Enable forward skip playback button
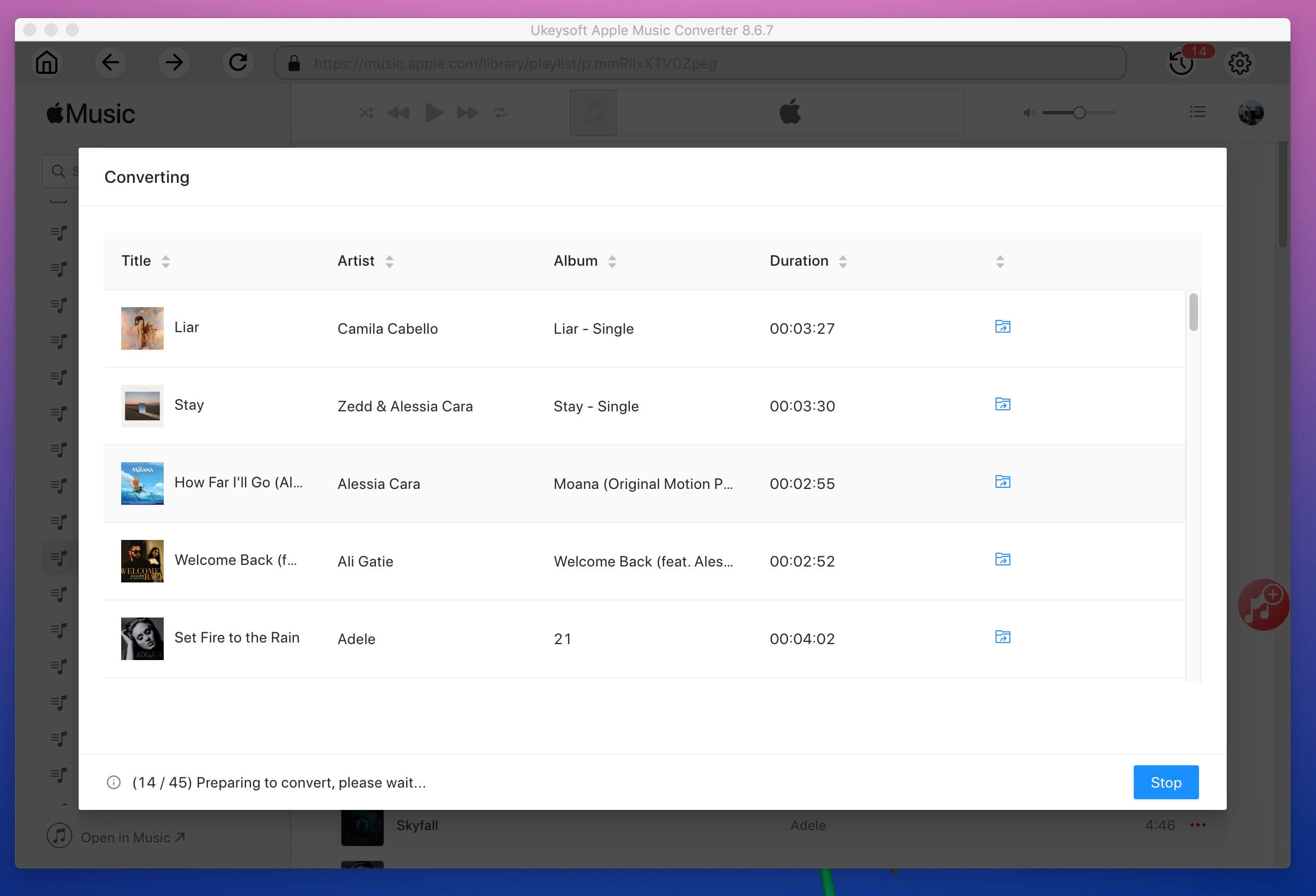This screenshot has width=1316, height=896. click(x=466, y=112)
